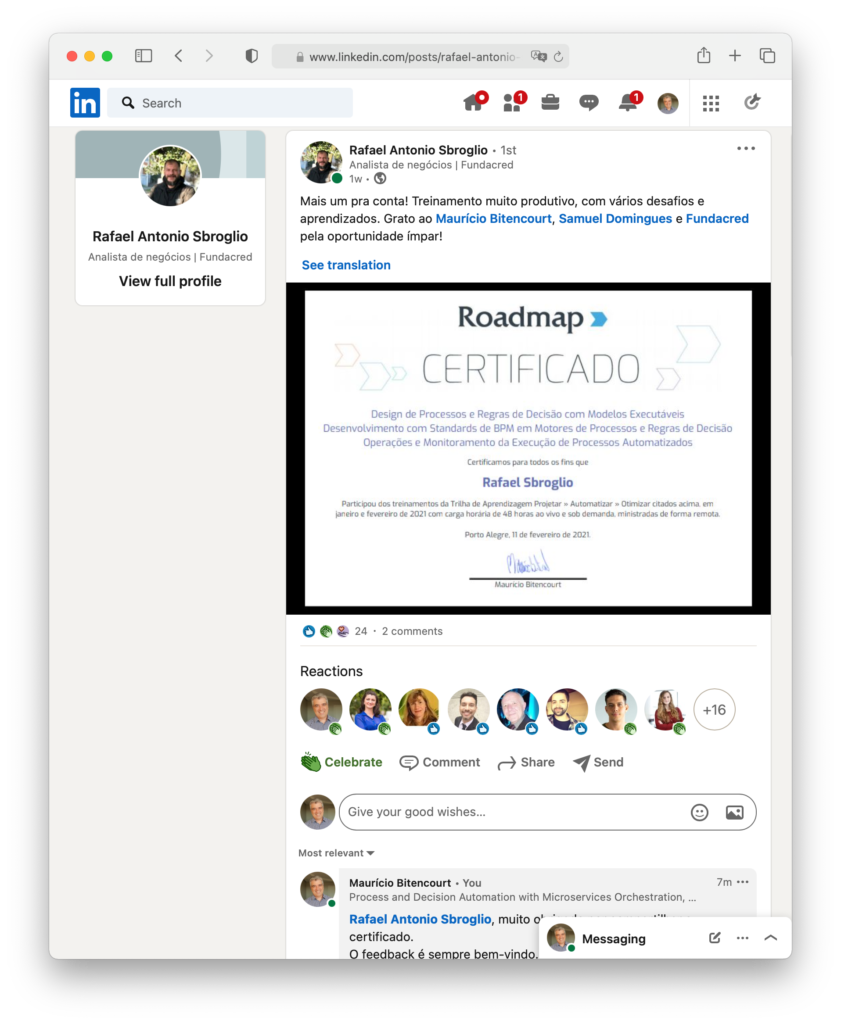841x1024 pixels.
Task: Open the Me profile avatar in the navbar
Action: point(668,103)
